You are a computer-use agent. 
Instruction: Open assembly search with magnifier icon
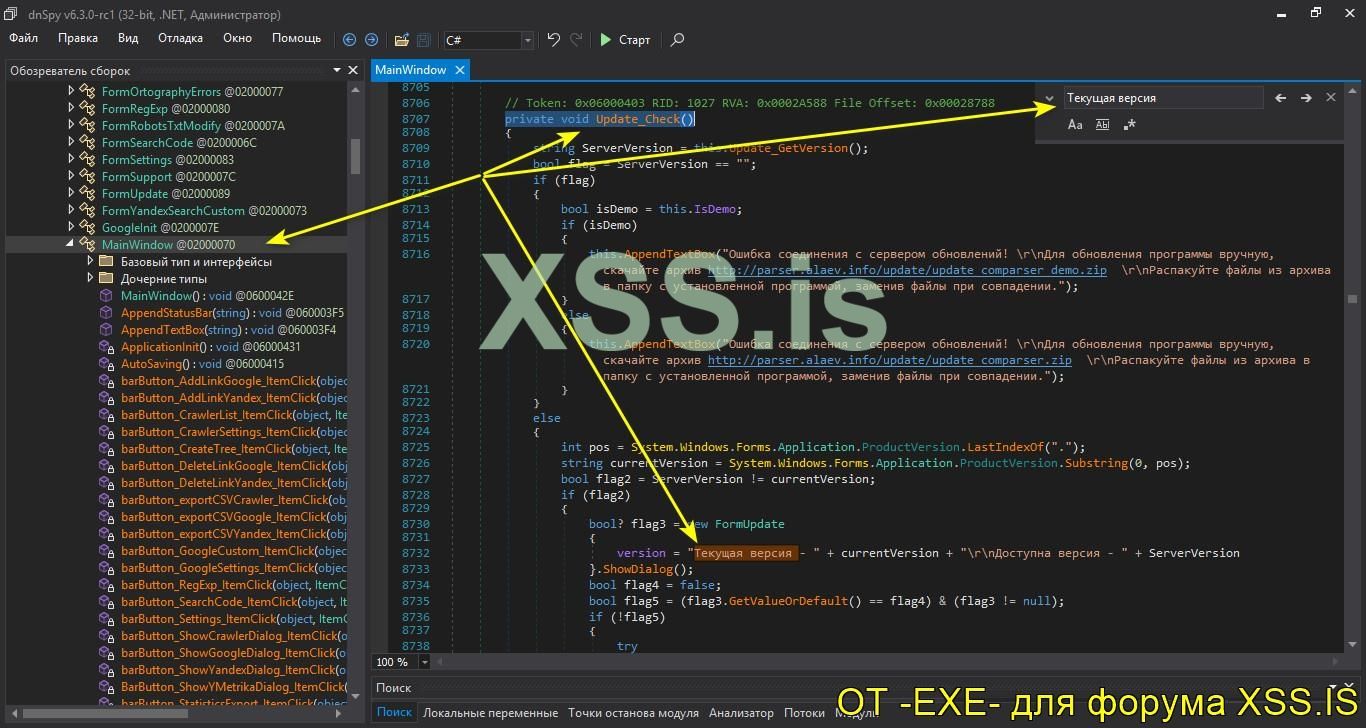click(x=677, y=40)
